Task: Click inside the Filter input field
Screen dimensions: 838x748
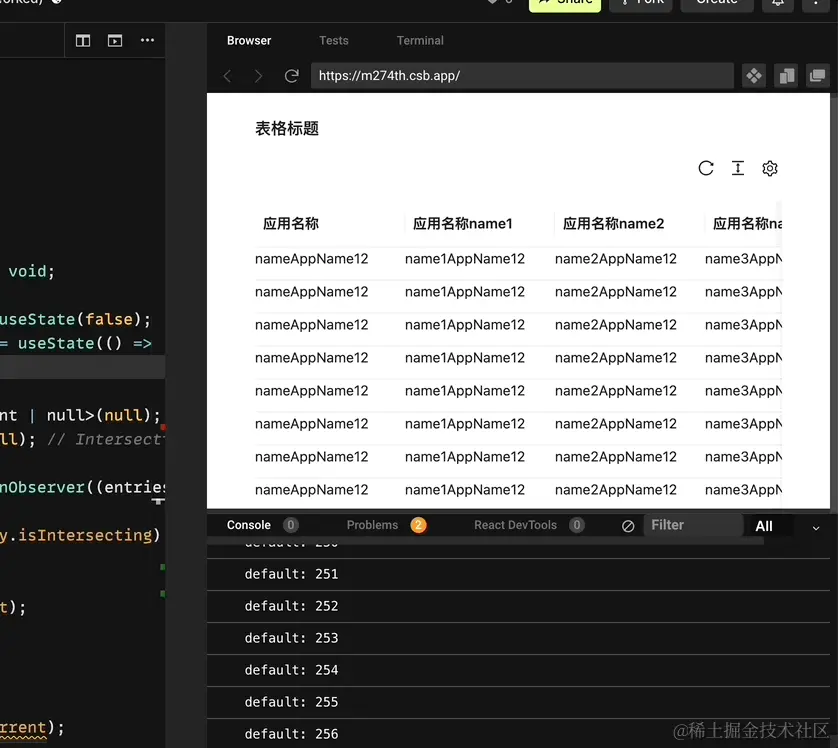Action: [690, 524]
